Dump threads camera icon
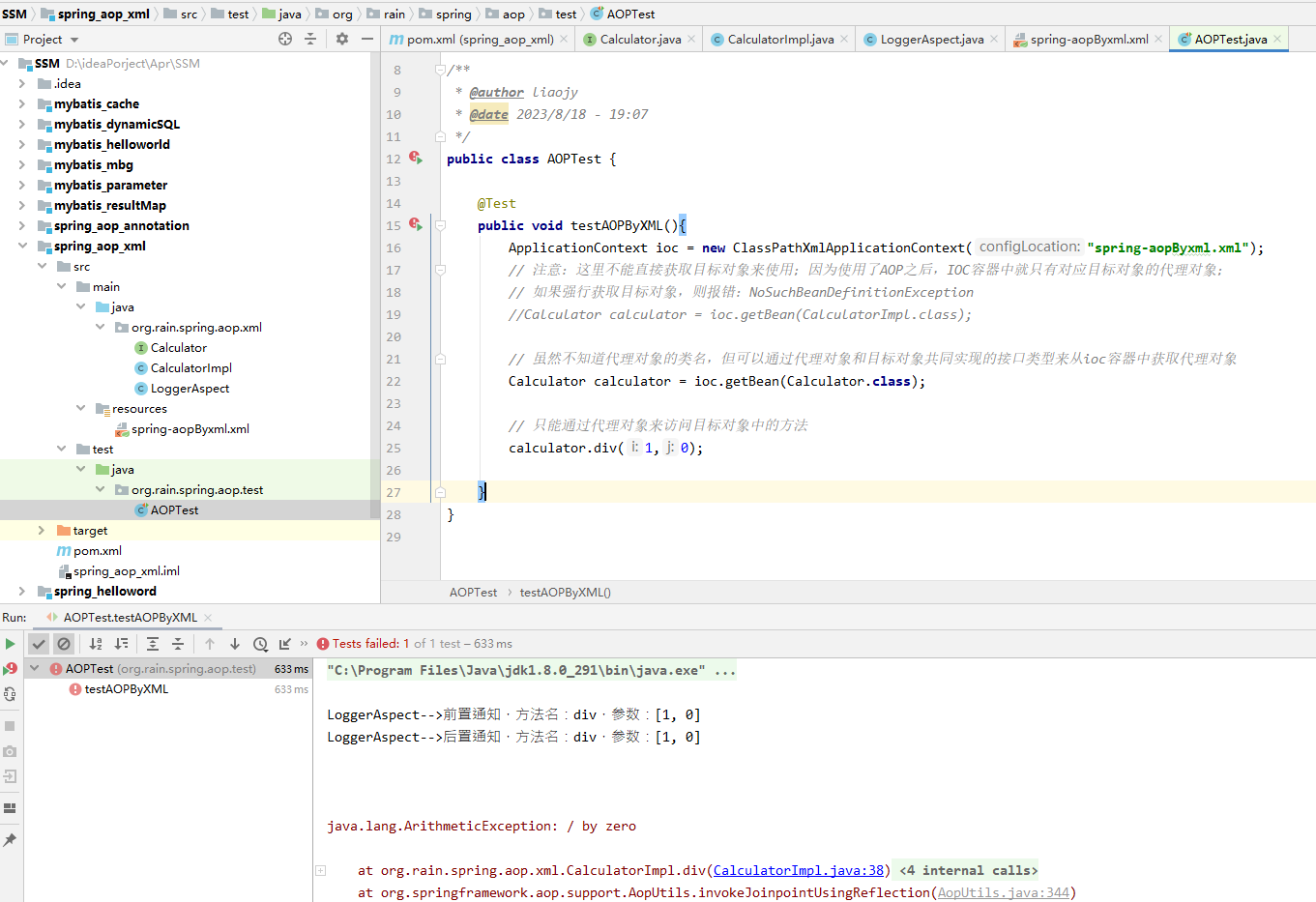 click(10, 751)
